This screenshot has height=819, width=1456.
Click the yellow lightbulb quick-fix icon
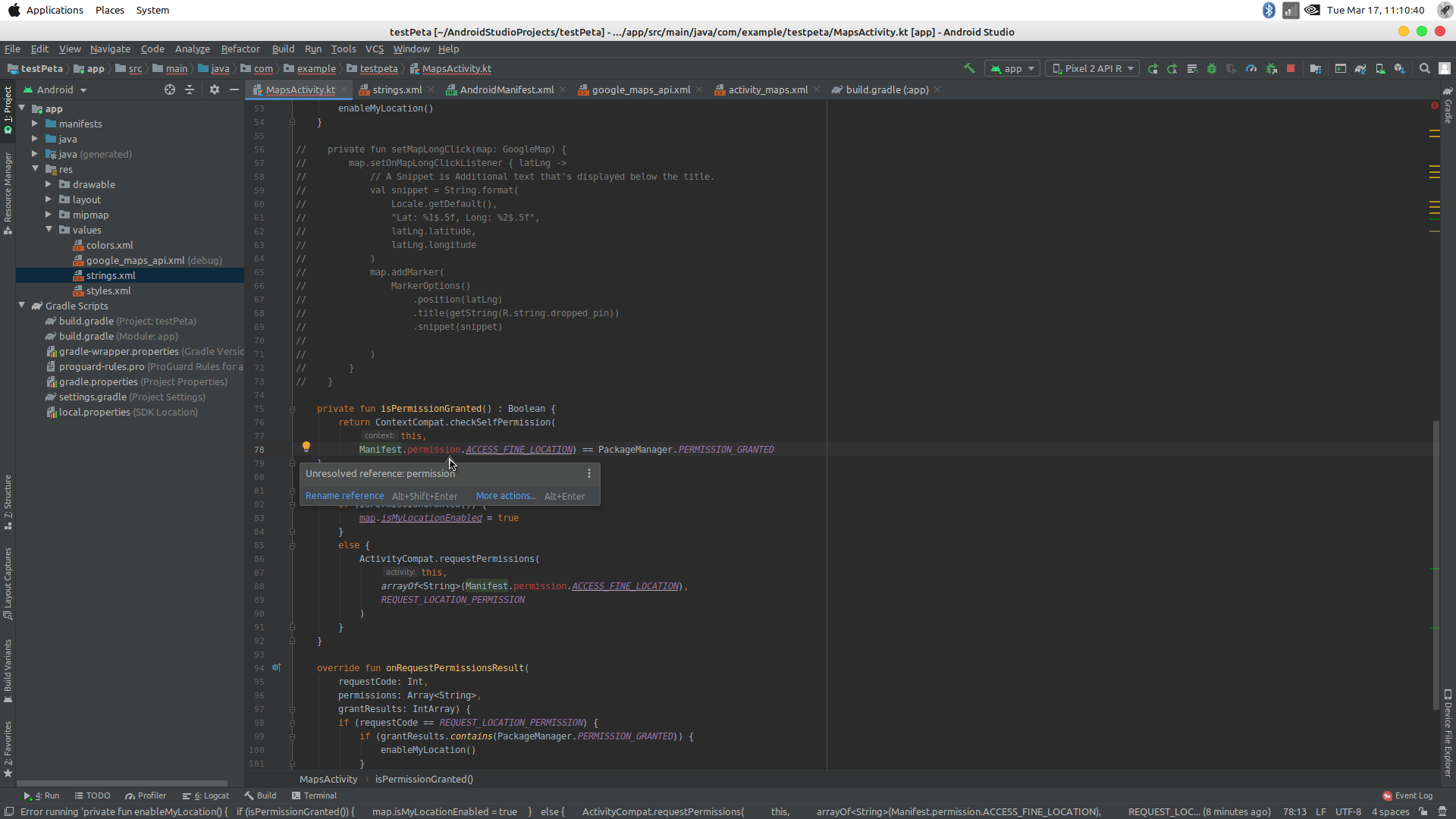306,447
